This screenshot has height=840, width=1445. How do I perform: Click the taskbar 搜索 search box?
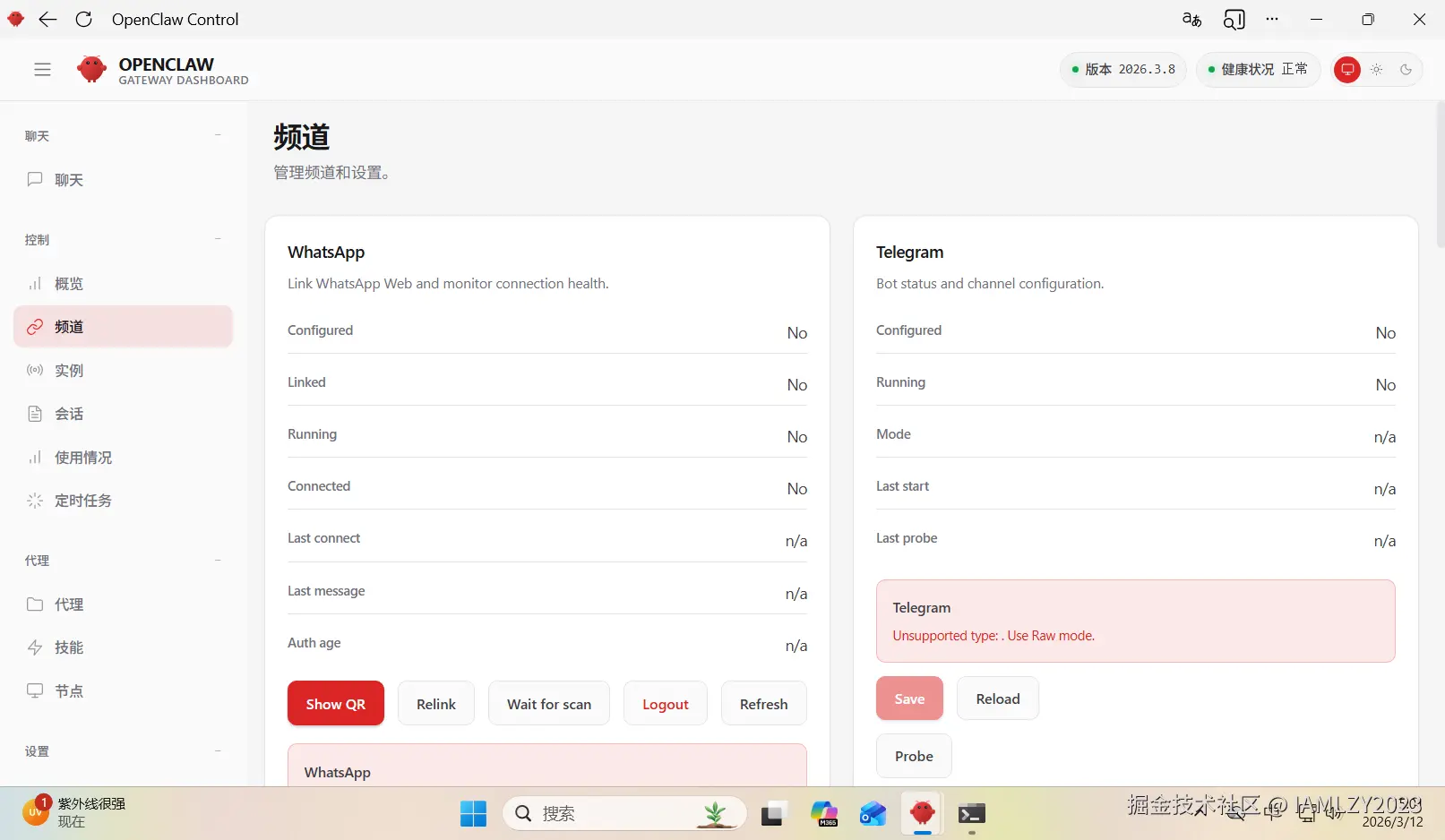[624, 813]
